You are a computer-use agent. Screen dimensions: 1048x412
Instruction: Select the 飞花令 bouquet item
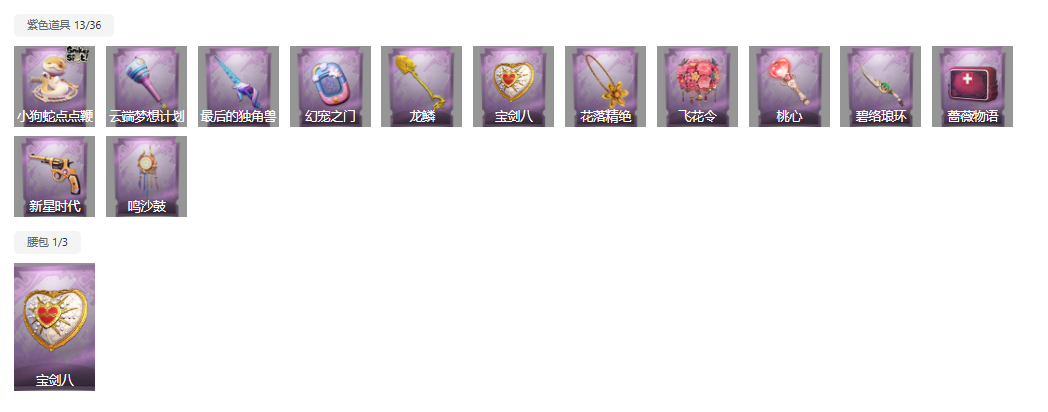(x=697, y=86)
